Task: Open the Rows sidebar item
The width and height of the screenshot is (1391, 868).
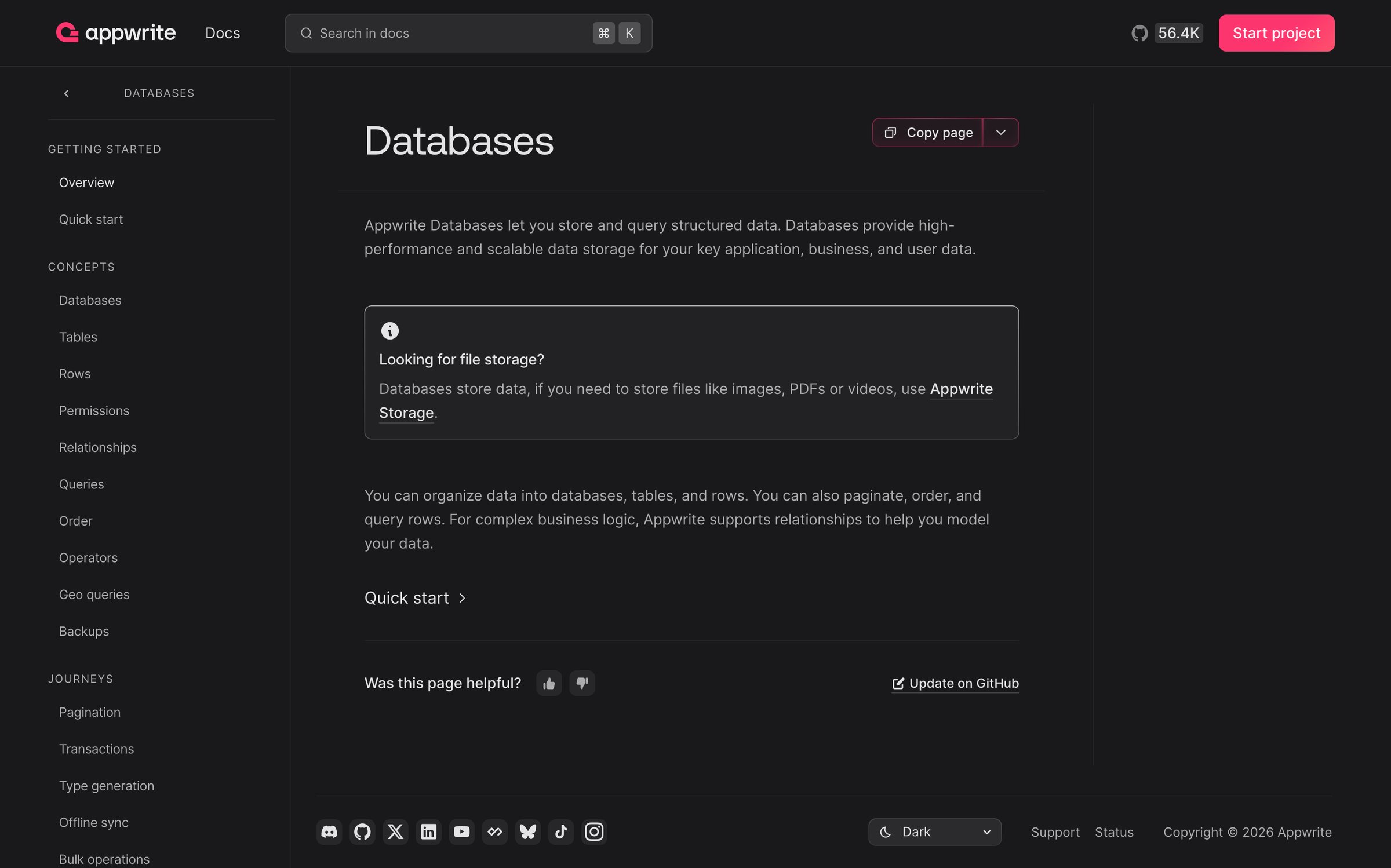Action: 75,374
